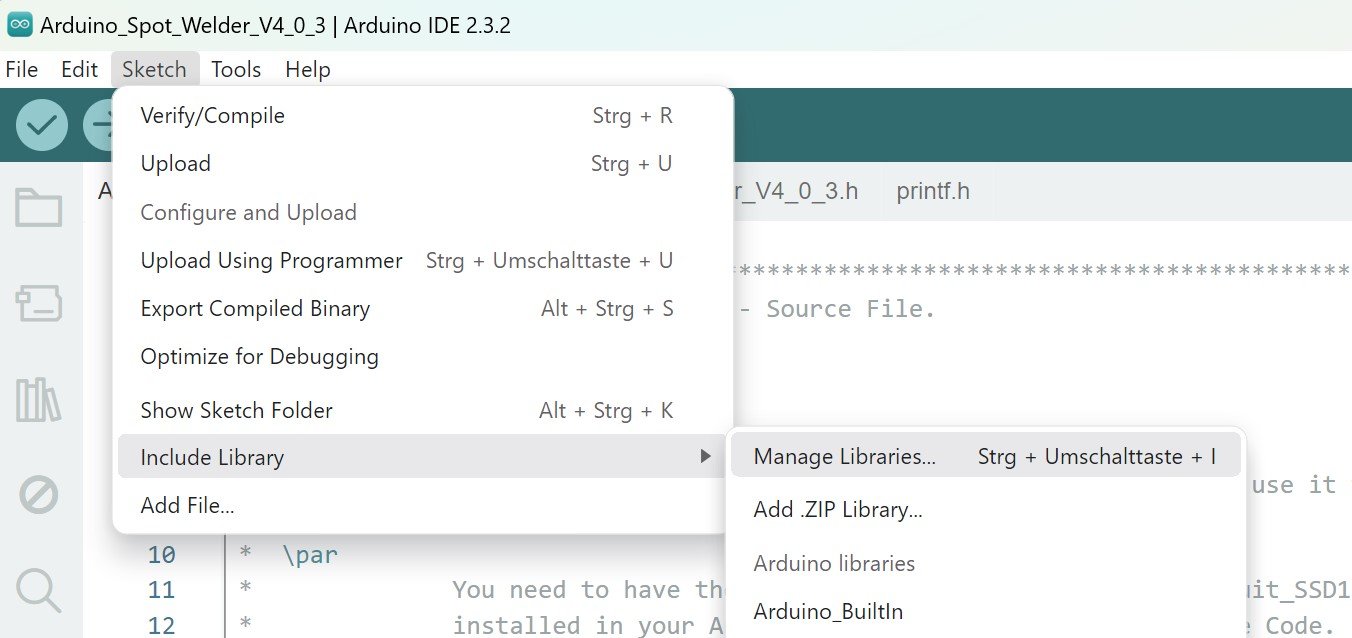Choose Upload Using Programmer
Image resolution: width=1352 pixels, height=638 pixels.
click(x=423, y=261)
